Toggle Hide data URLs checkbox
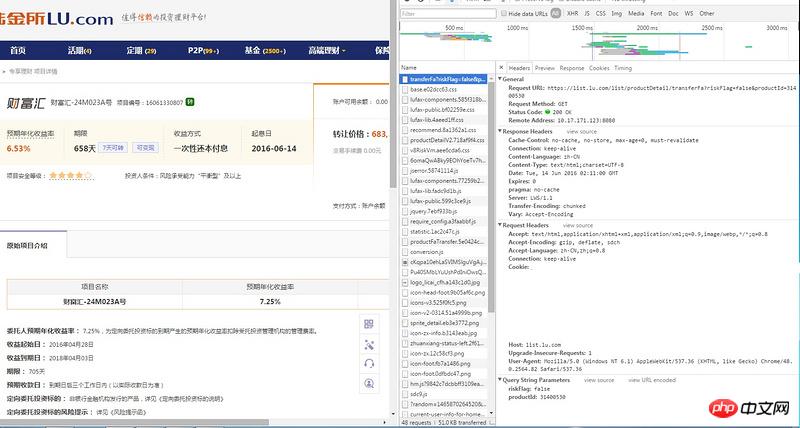Screen dimensions: 800x428 point(504,14)
